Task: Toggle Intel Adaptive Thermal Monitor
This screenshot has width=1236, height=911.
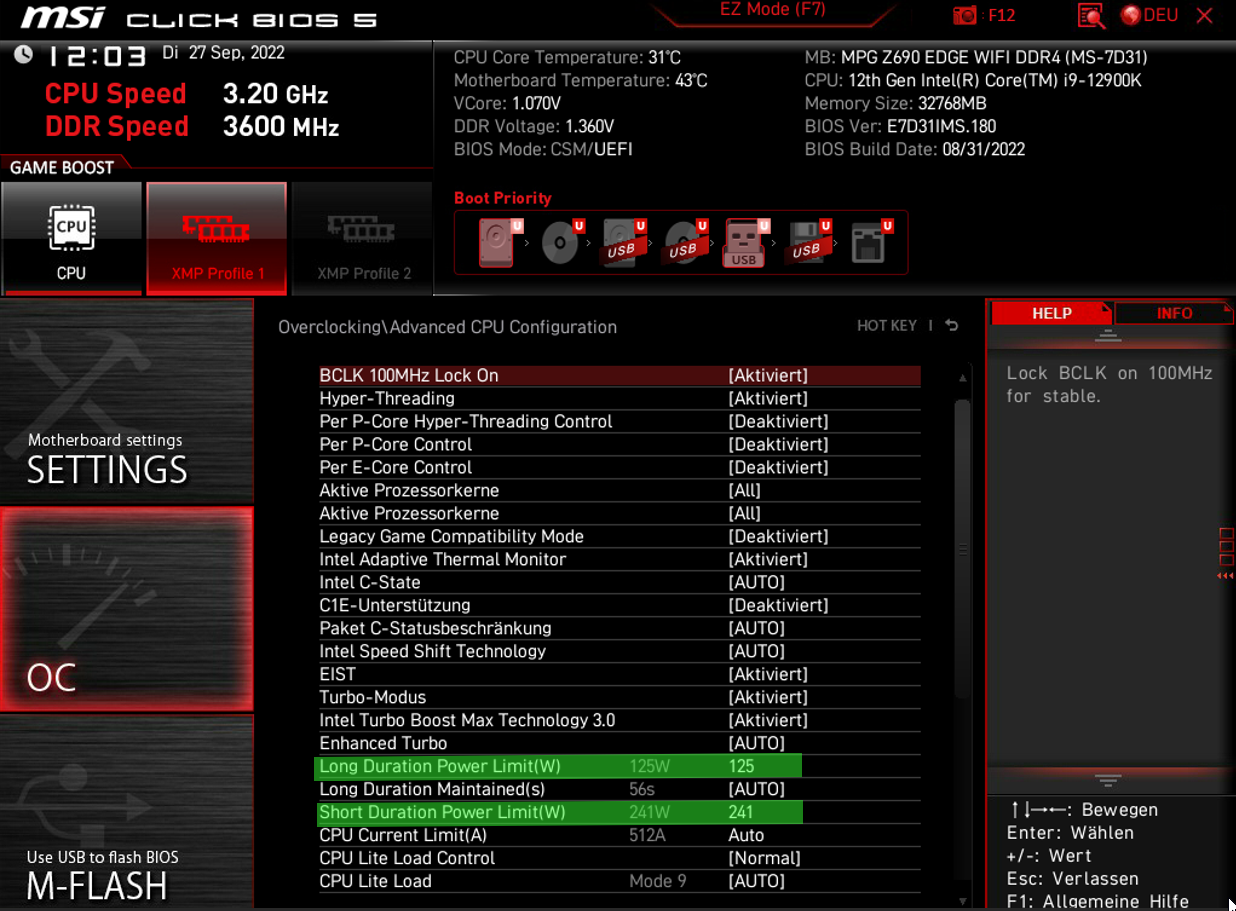Action: (x=619, y=560)
